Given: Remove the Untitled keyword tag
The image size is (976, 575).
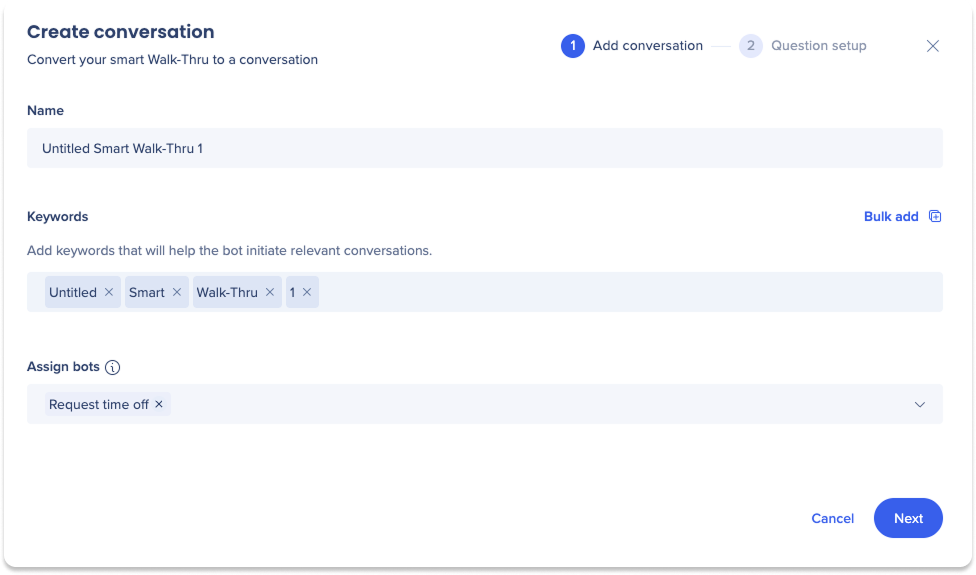Looking at the screenshot, I should click(109, 292).
